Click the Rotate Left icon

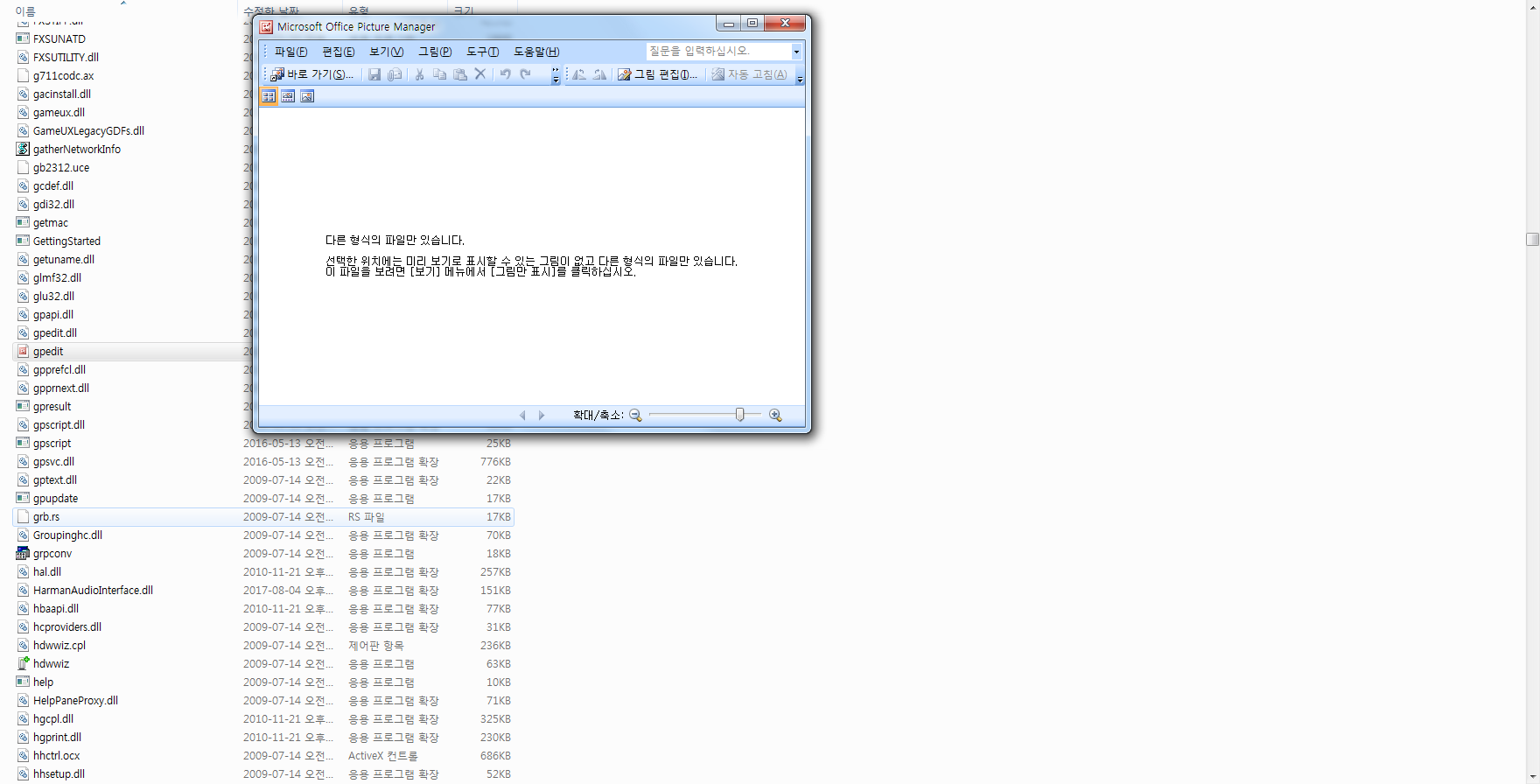tap(579, 74)
